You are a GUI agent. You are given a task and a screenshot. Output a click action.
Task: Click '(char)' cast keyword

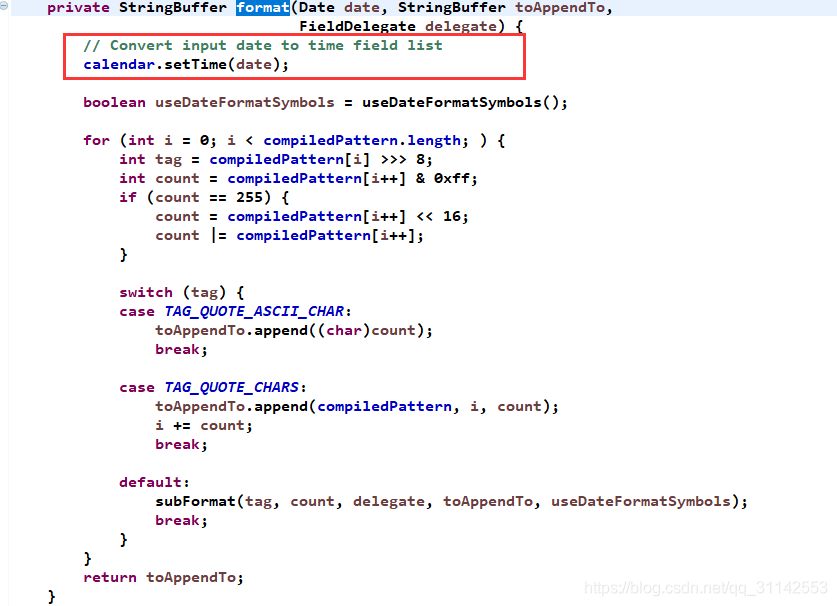click(x=344, y=330)
